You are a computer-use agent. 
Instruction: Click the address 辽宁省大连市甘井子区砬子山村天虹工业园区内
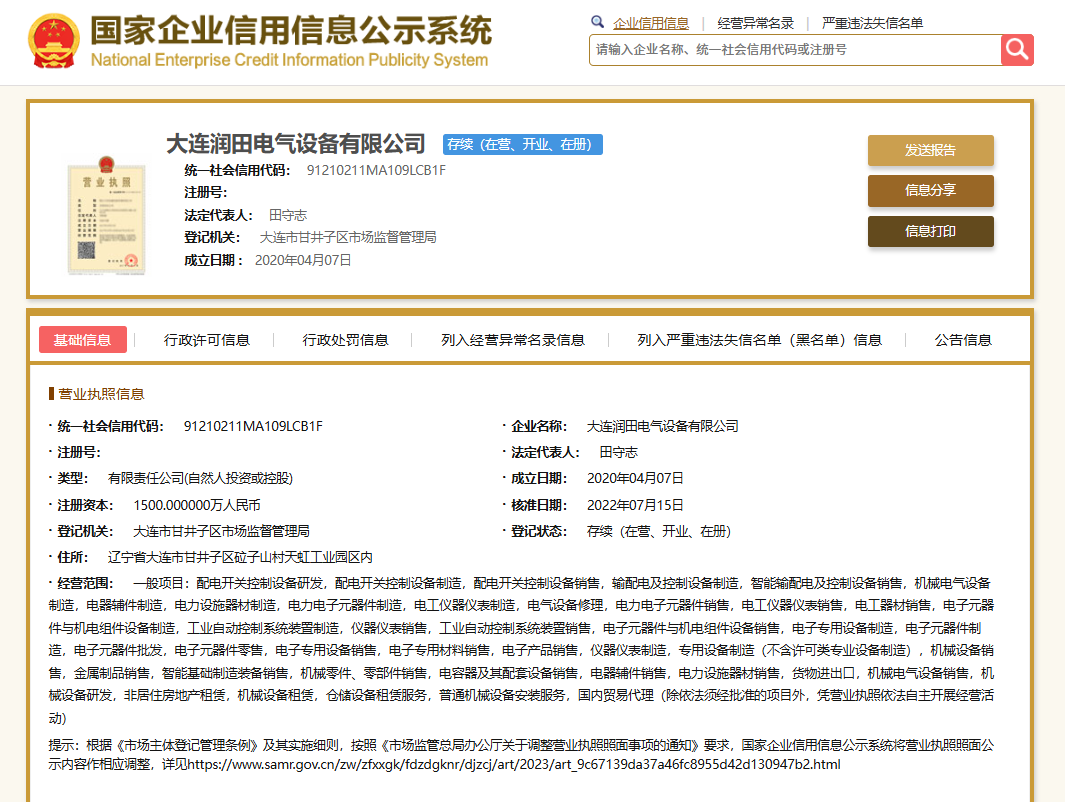pyautogui.click(x=240, y=558)
